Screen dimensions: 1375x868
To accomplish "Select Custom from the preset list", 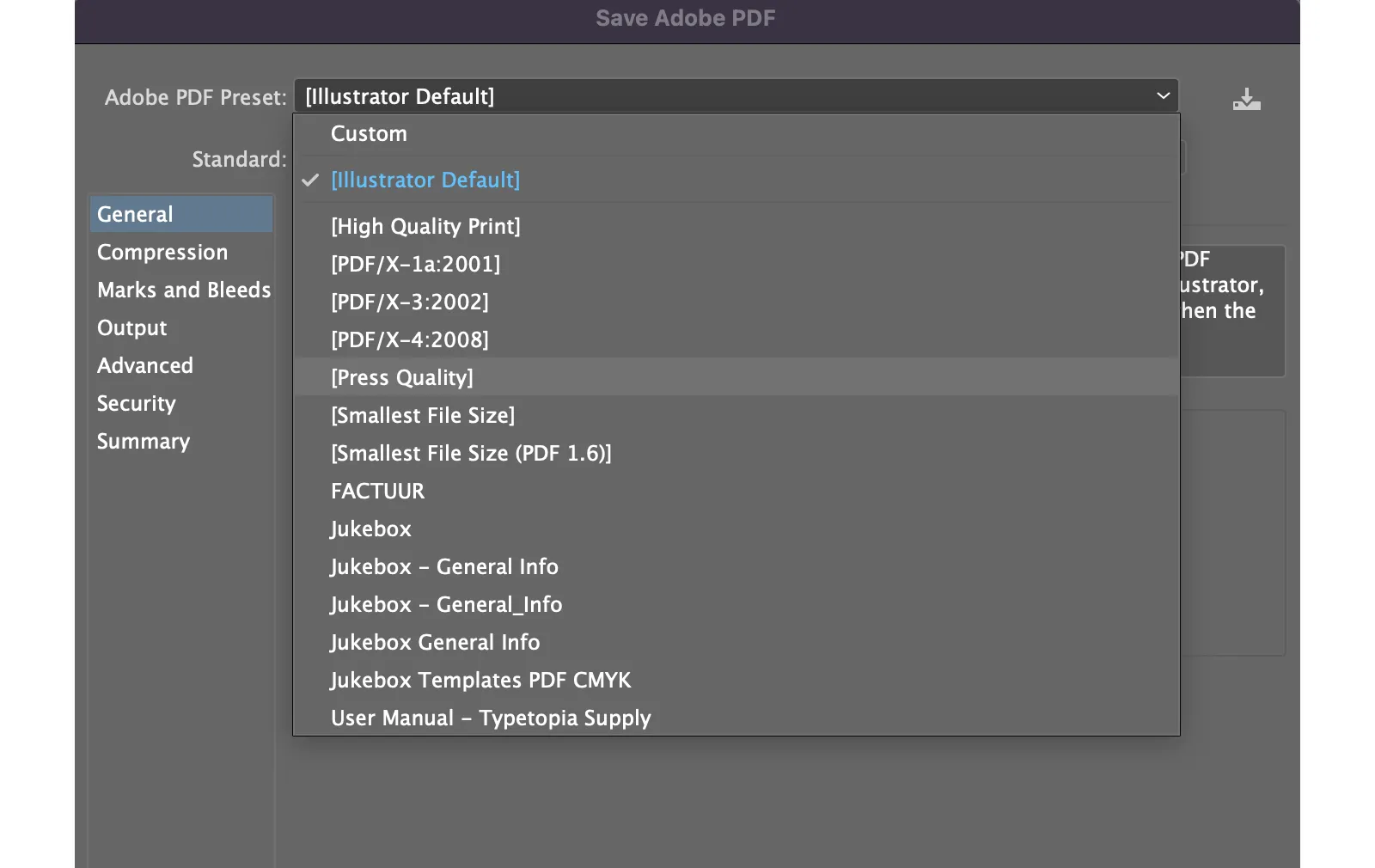I will [x=369, y=133].
